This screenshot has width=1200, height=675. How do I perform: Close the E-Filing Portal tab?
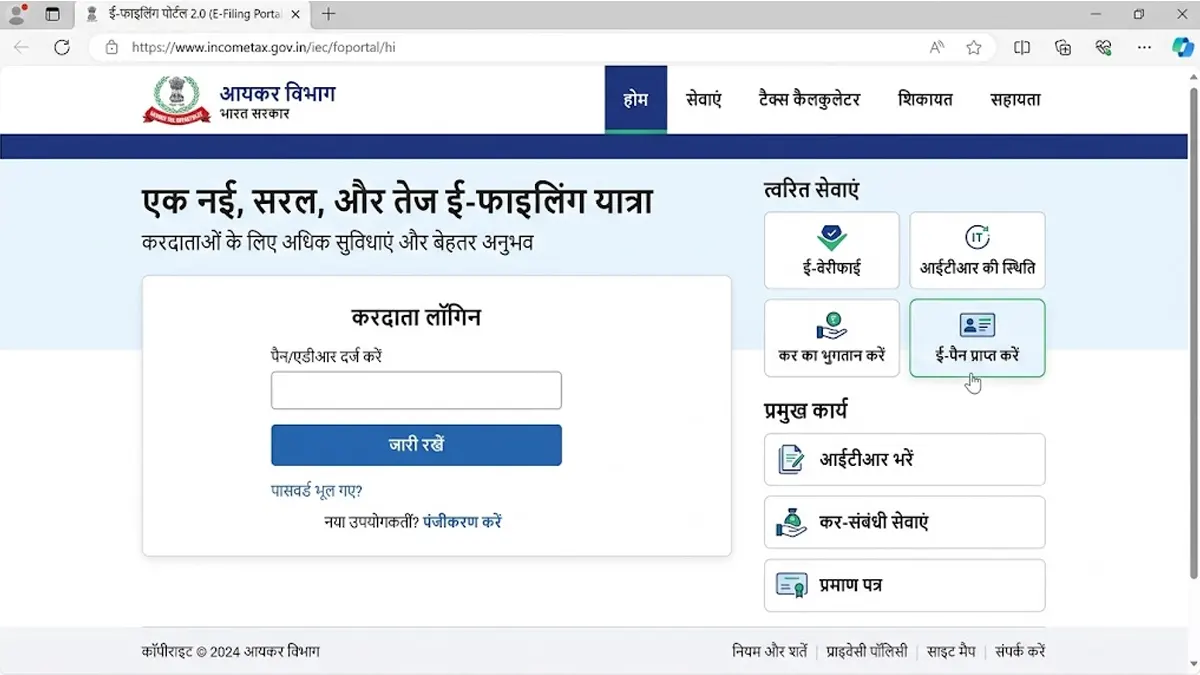coord(295,14)
